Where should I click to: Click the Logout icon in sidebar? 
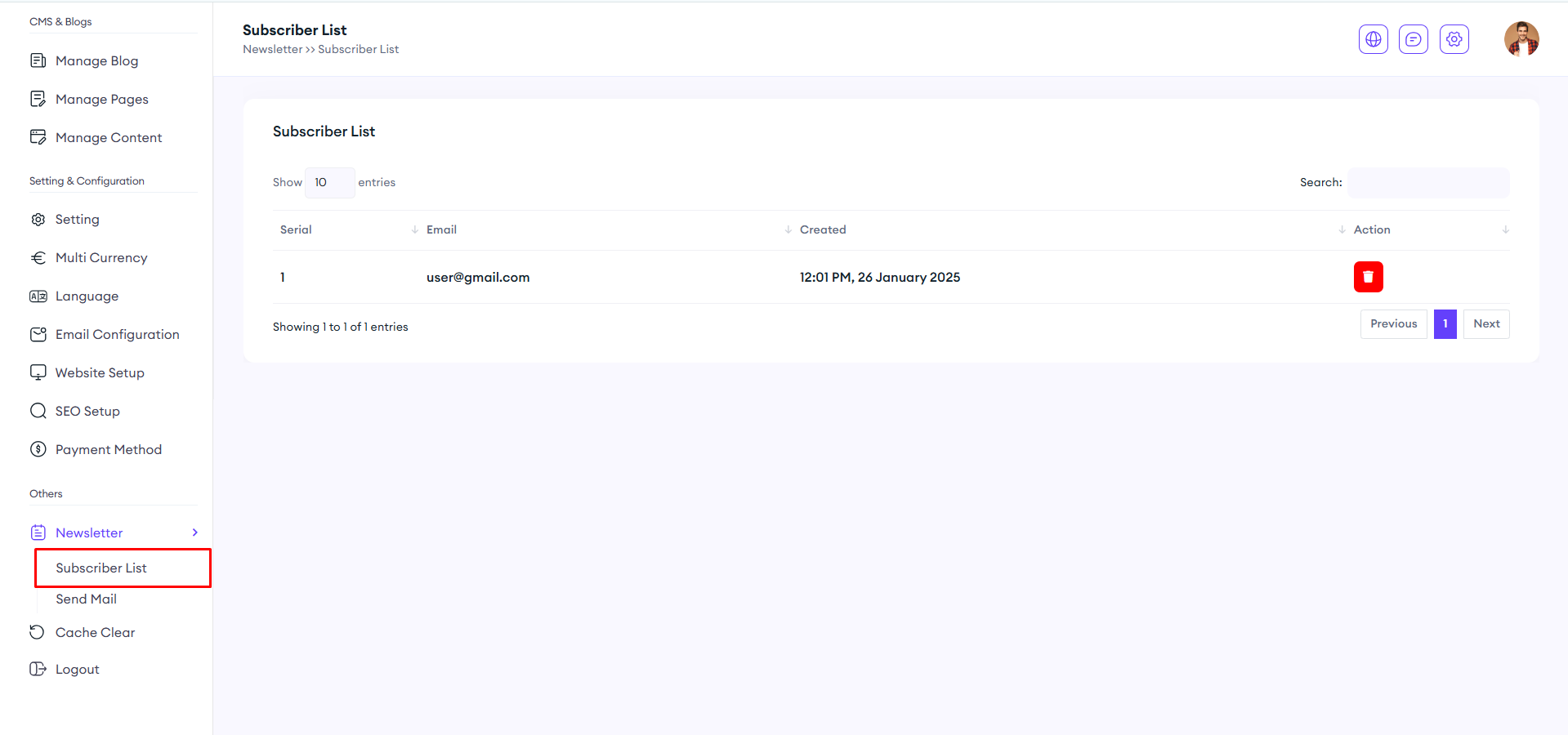click(38, 669)
